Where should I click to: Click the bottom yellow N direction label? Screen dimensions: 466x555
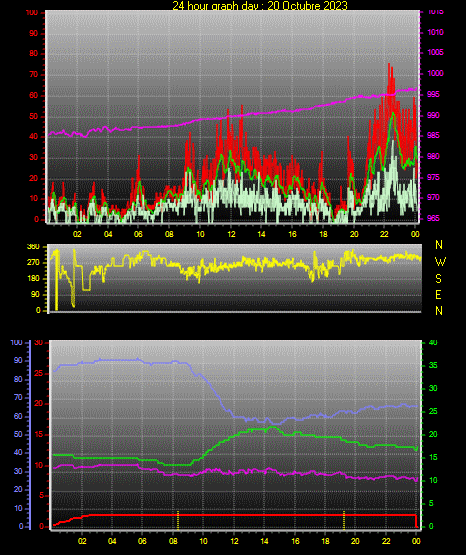[439, 311]
